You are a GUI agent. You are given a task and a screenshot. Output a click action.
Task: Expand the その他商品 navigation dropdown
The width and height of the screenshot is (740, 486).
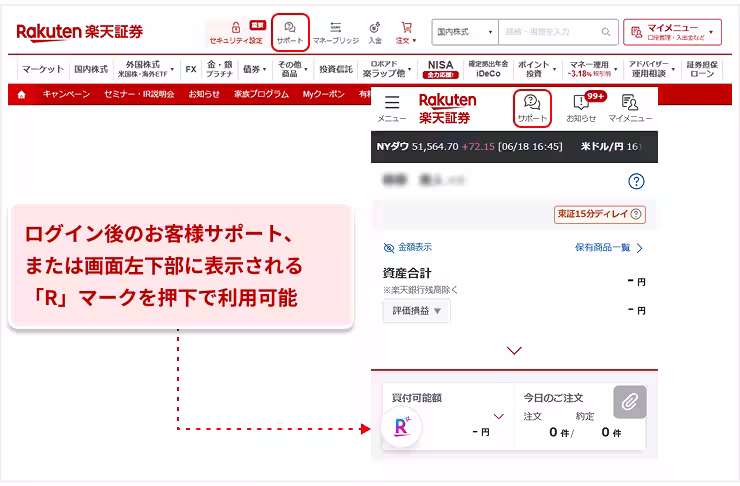point(292,69)
